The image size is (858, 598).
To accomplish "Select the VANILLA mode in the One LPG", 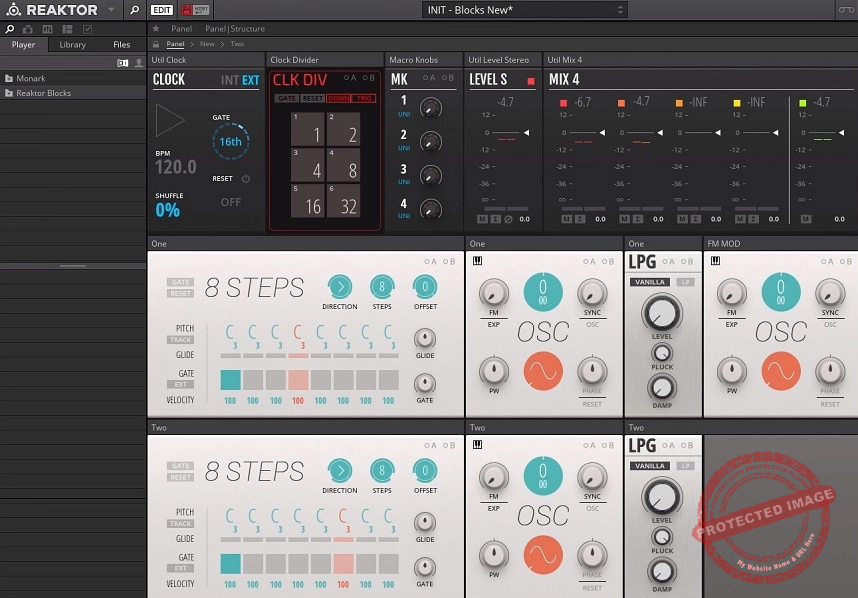I will (x=650, y=282).
